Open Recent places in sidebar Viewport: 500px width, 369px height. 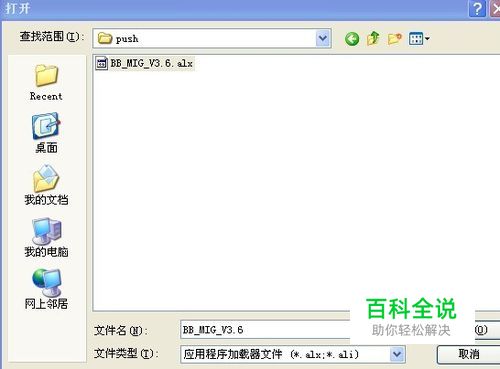coord(46,82)
